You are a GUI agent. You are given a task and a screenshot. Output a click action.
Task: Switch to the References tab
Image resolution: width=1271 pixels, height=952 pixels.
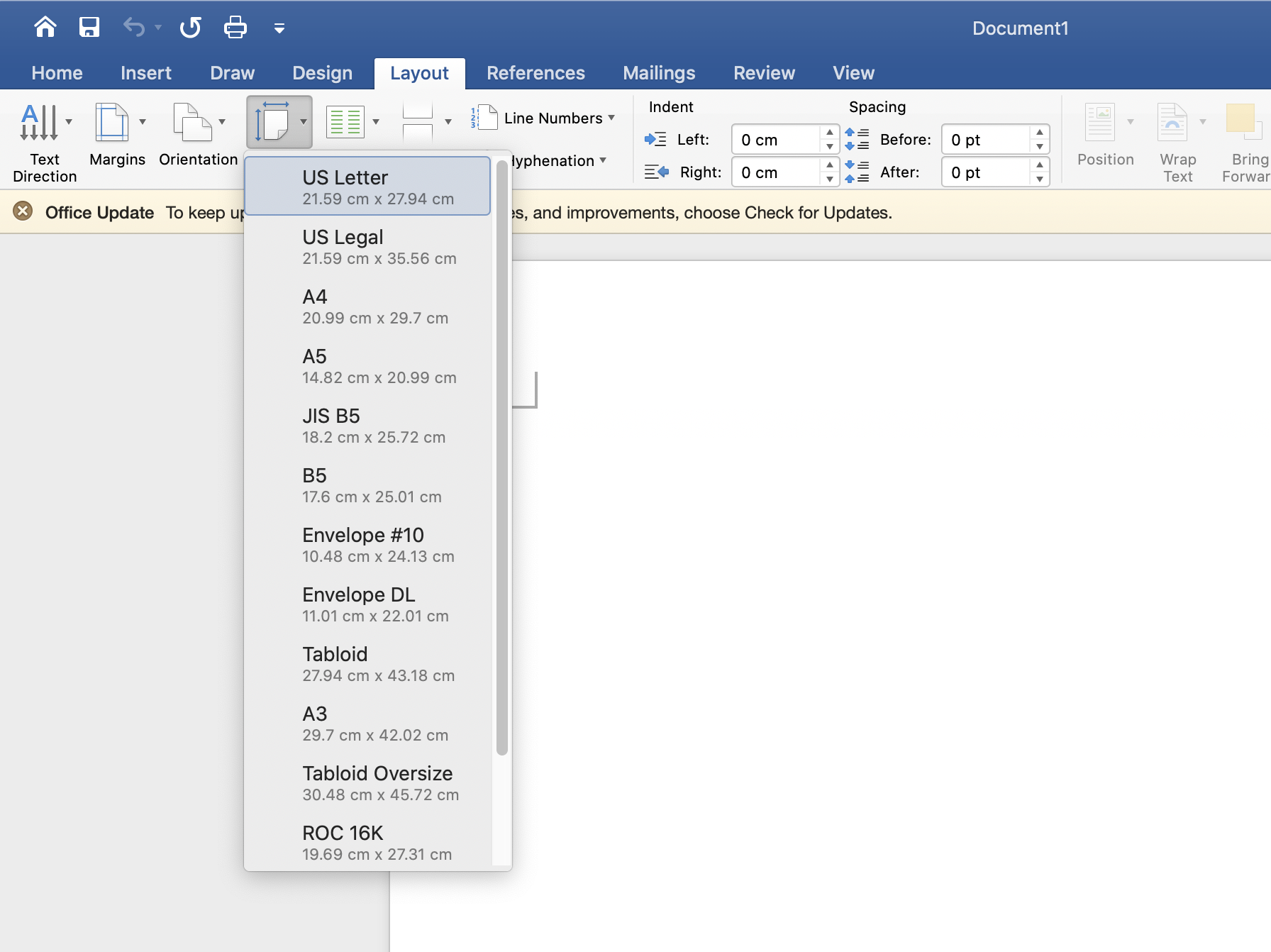(x=535, y=72)
